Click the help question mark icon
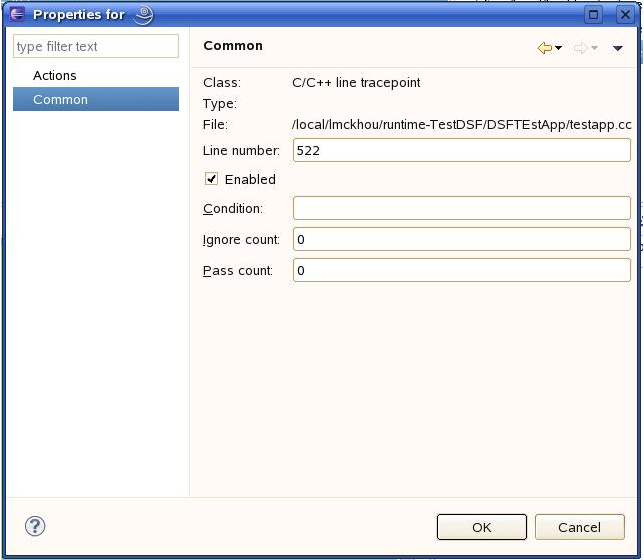Viewport: 644px width, 560px height. [35, 526]
